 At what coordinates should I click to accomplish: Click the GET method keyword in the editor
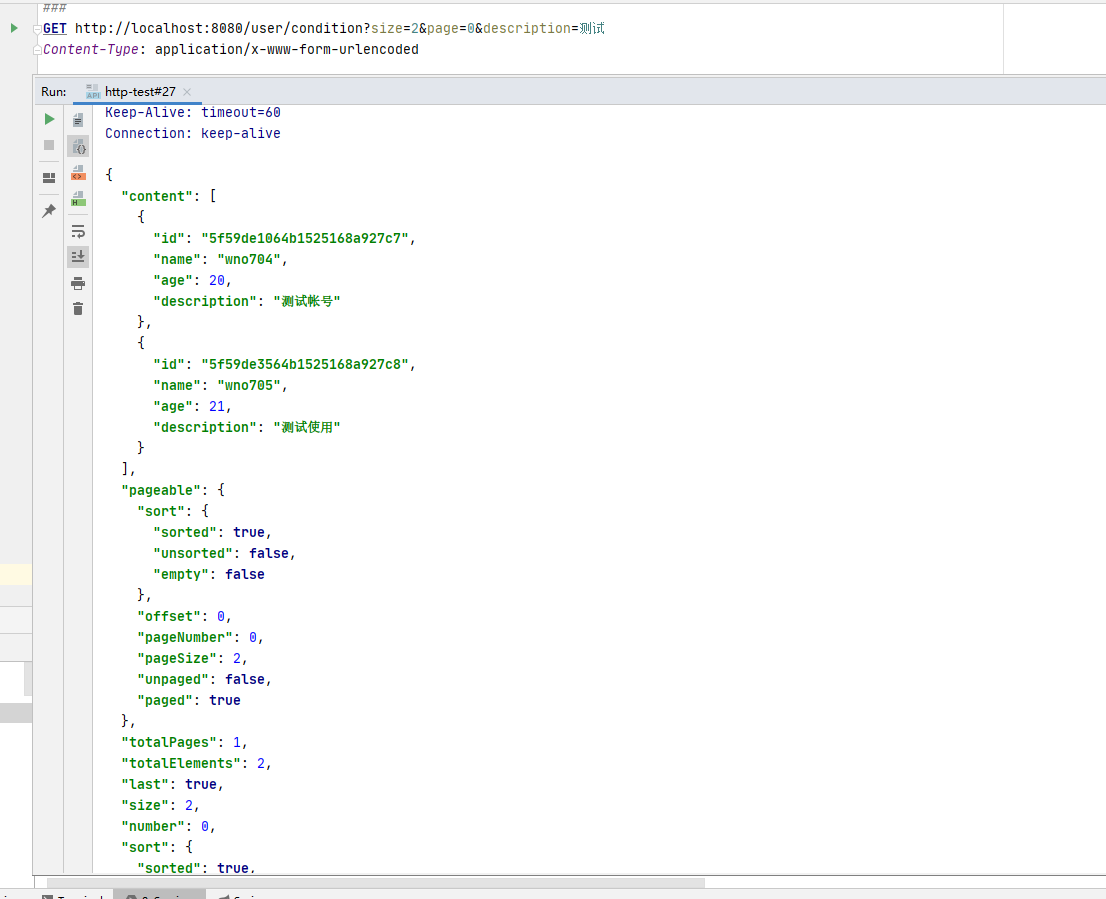point(55,28)
